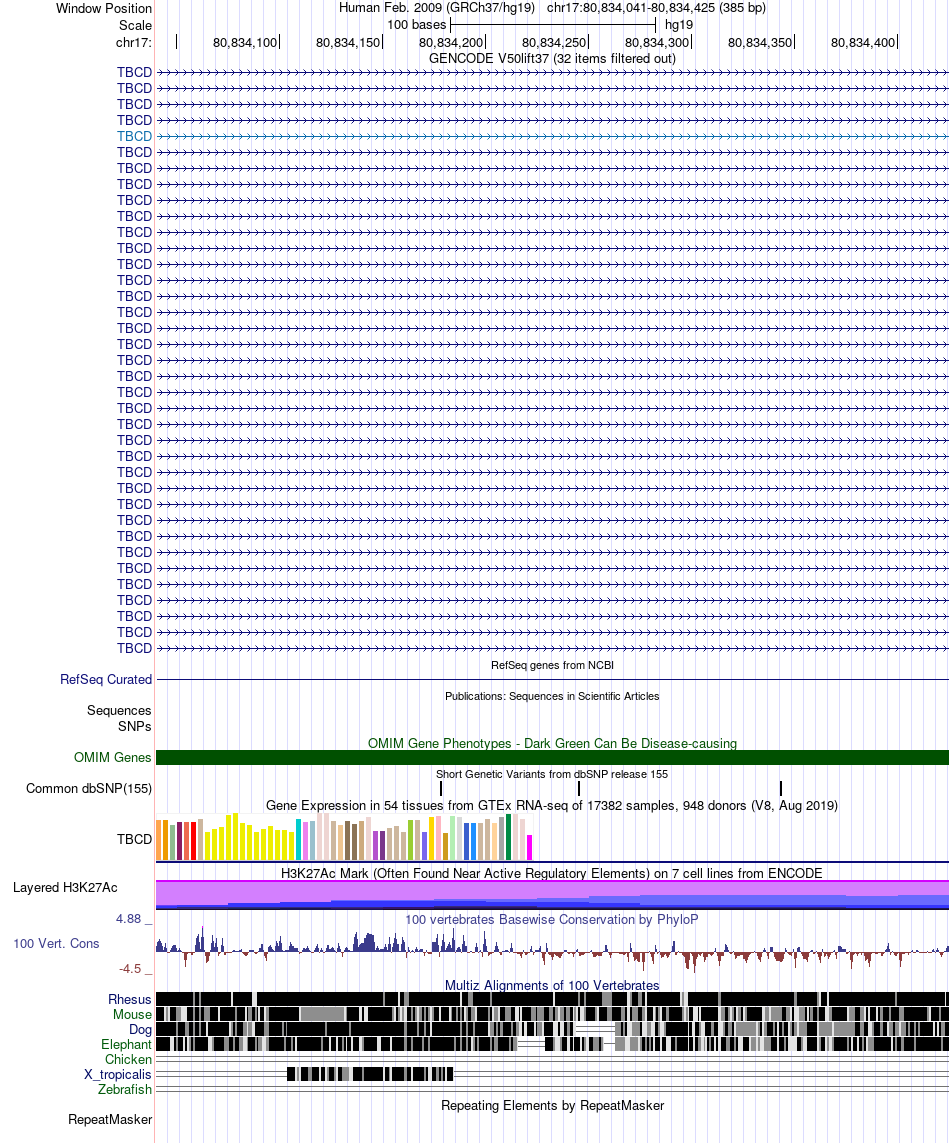Click the Window Position label
950x1143 pixels.
[104, 9]
